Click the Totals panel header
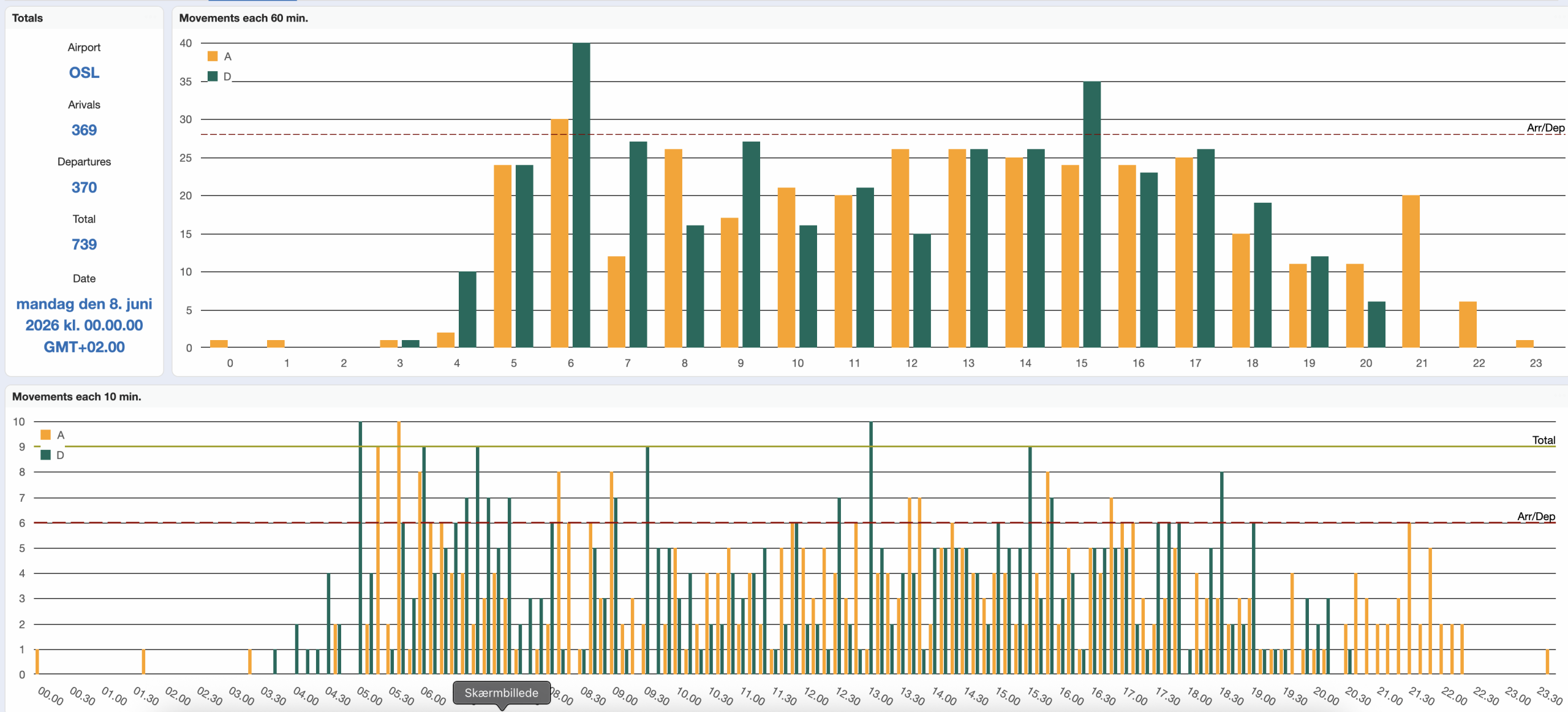The width and height of the screenshot is (1568, 712). [x=28, y=18]
